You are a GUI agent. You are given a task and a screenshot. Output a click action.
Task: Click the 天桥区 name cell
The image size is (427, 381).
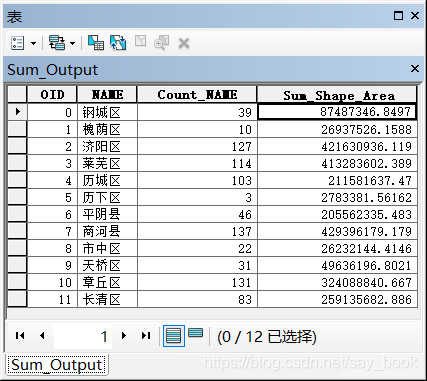(107, 265)
